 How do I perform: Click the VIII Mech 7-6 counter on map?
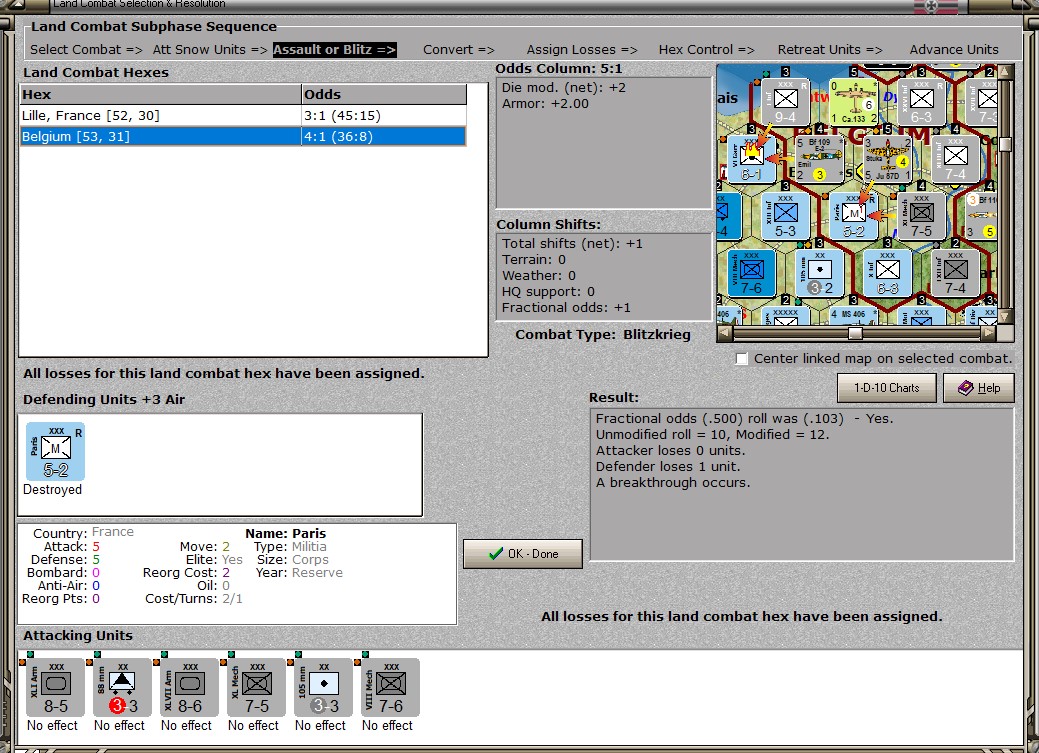[751, 273]
